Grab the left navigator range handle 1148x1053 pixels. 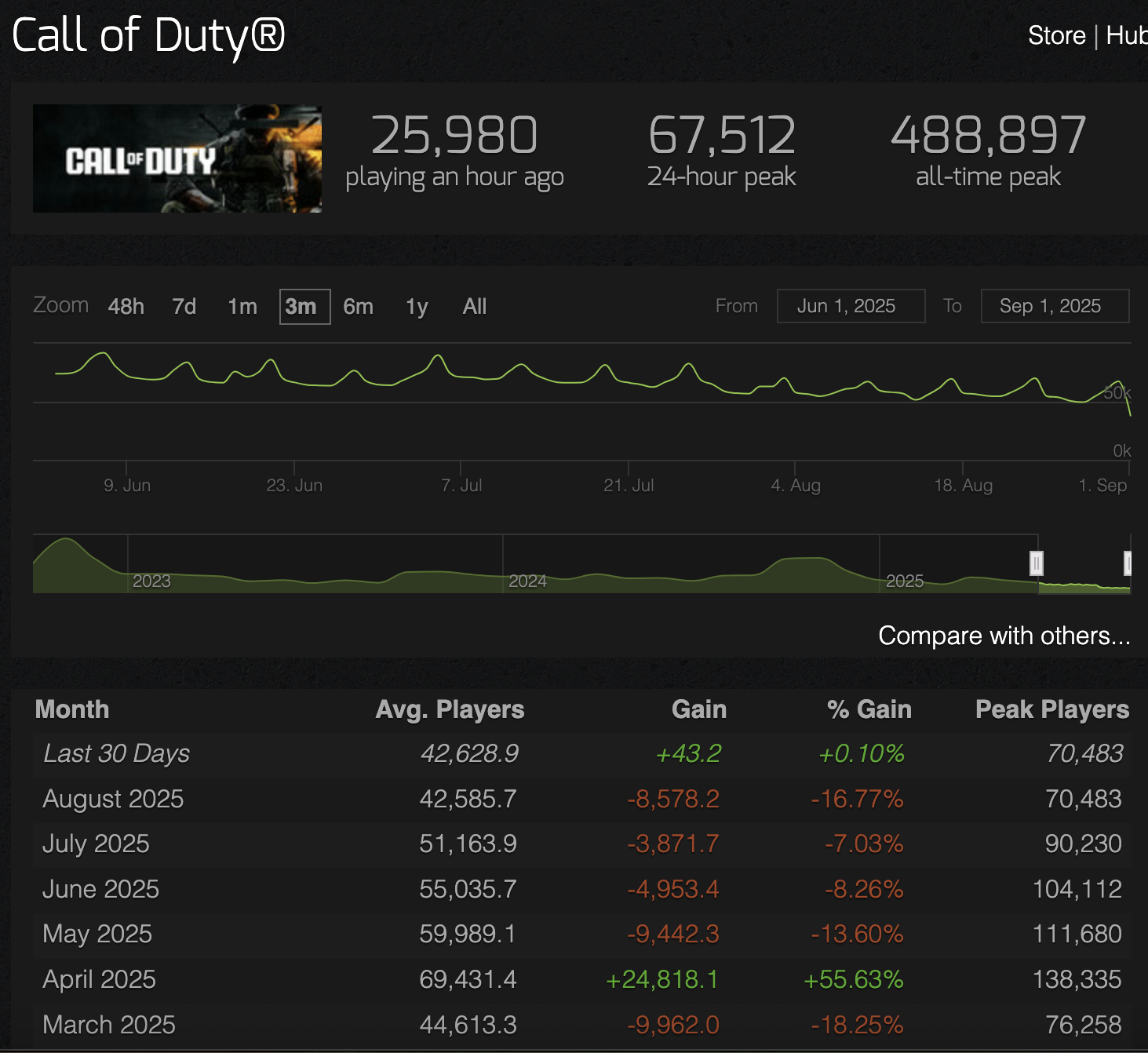pyautogui.click(x=1037, y=563)
